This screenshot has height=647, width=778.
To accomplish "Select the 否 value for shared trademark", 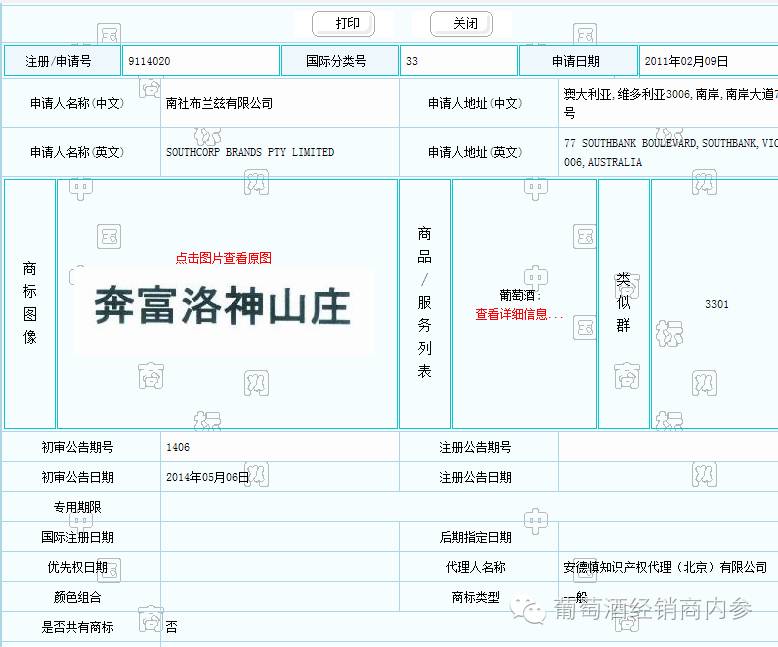I will click(x=172, y=627).
